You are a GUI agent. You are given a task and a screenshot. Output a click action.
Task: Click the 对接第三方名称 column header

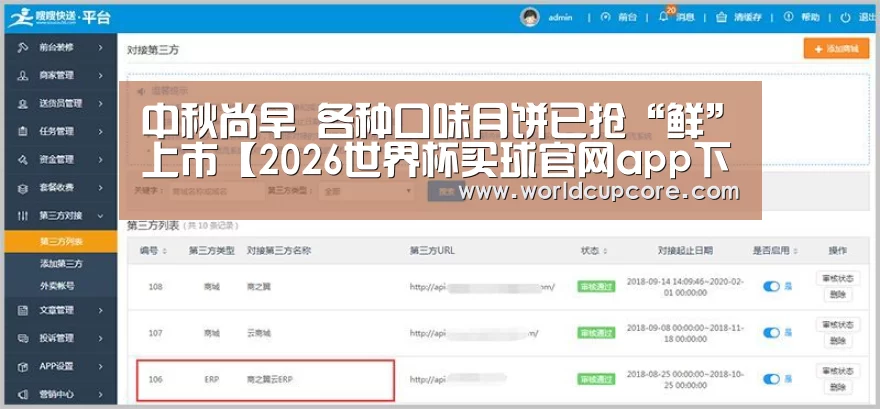coord(279,251)
